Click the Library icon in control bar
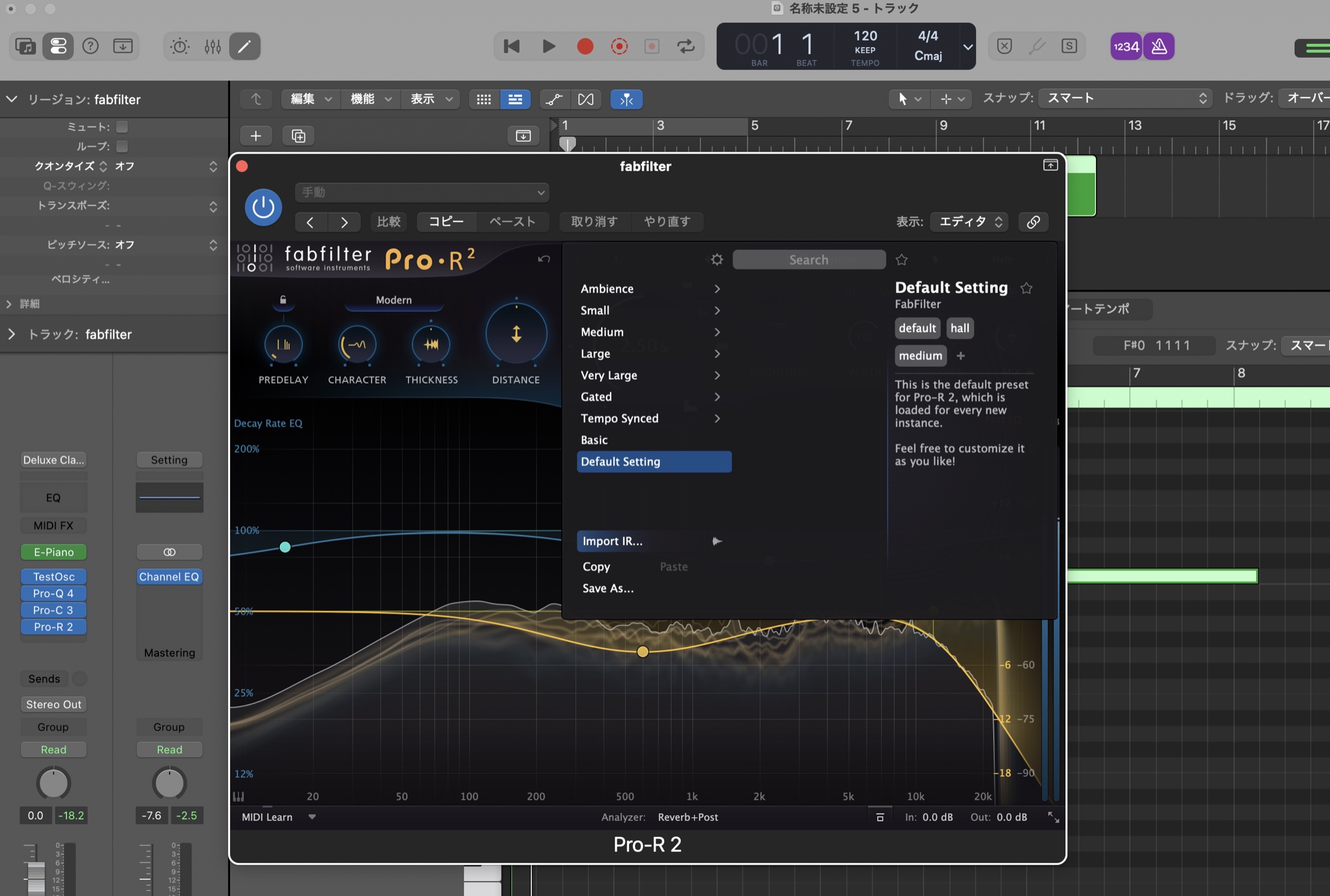Image resolution: width=1330 pixels, height=896 pixels. [25, 46]
